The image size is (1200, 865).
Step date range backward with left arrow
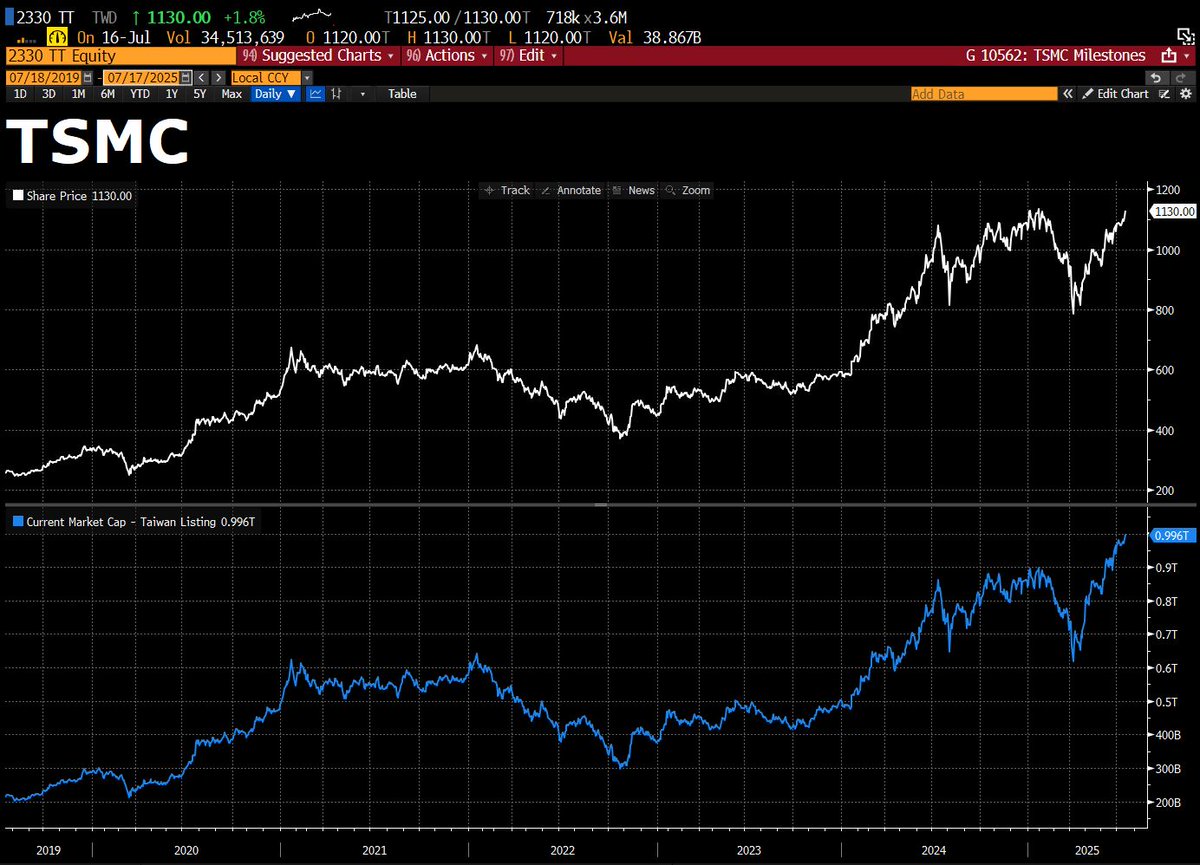tap(202, 77)
